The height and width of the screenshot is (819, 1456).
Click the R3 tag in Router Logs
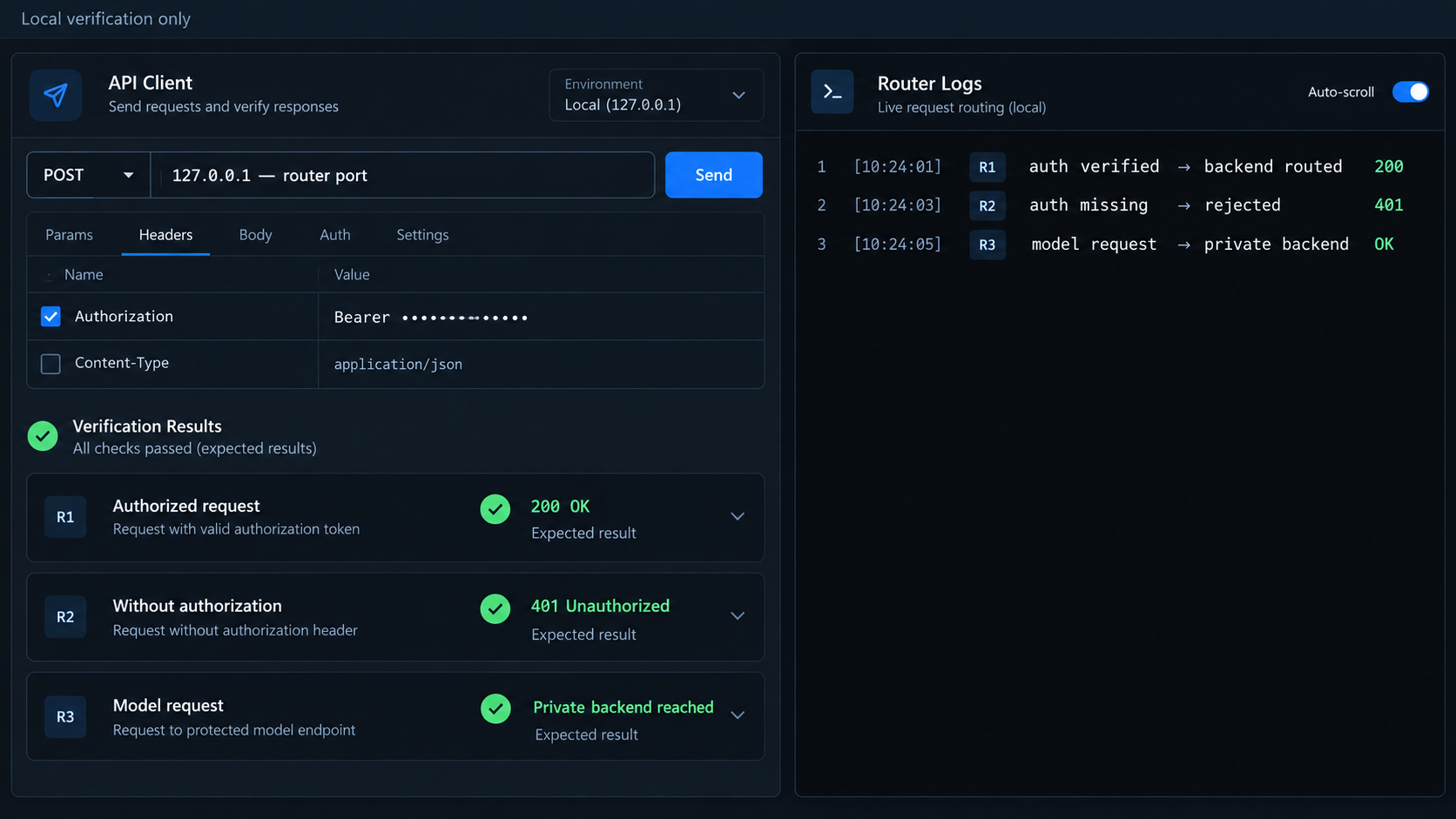987,245
